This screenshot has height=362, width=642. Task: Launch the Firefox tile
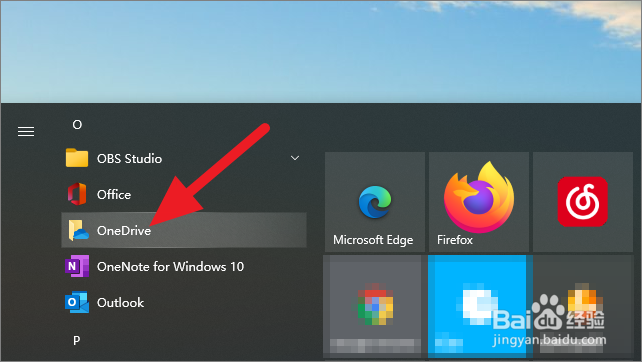479,202
